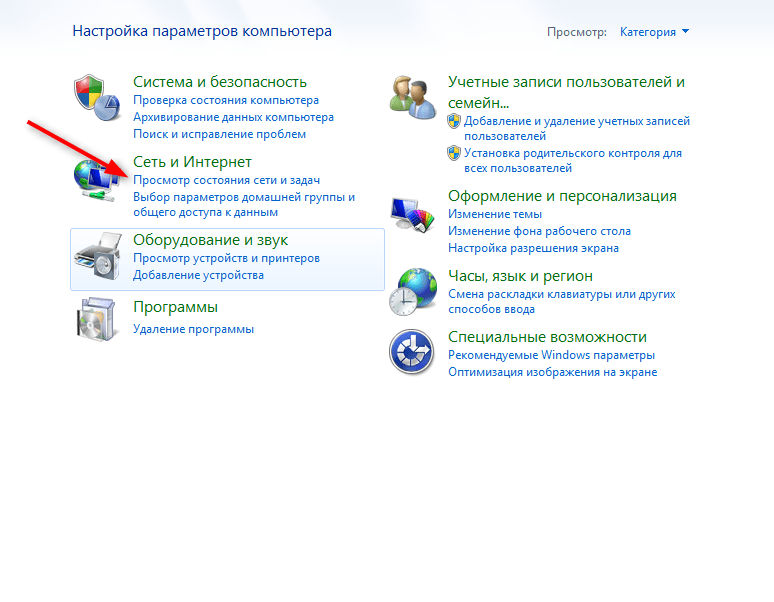
Task: Open Проверка состояния компьютера link
Action: [x=226, y=100]
